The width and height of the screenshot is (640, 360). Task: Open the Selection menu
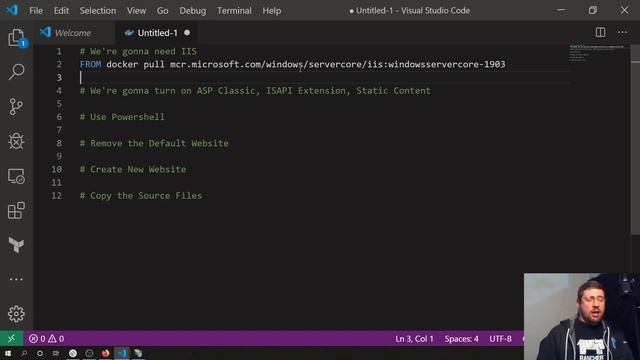[98, 11]
